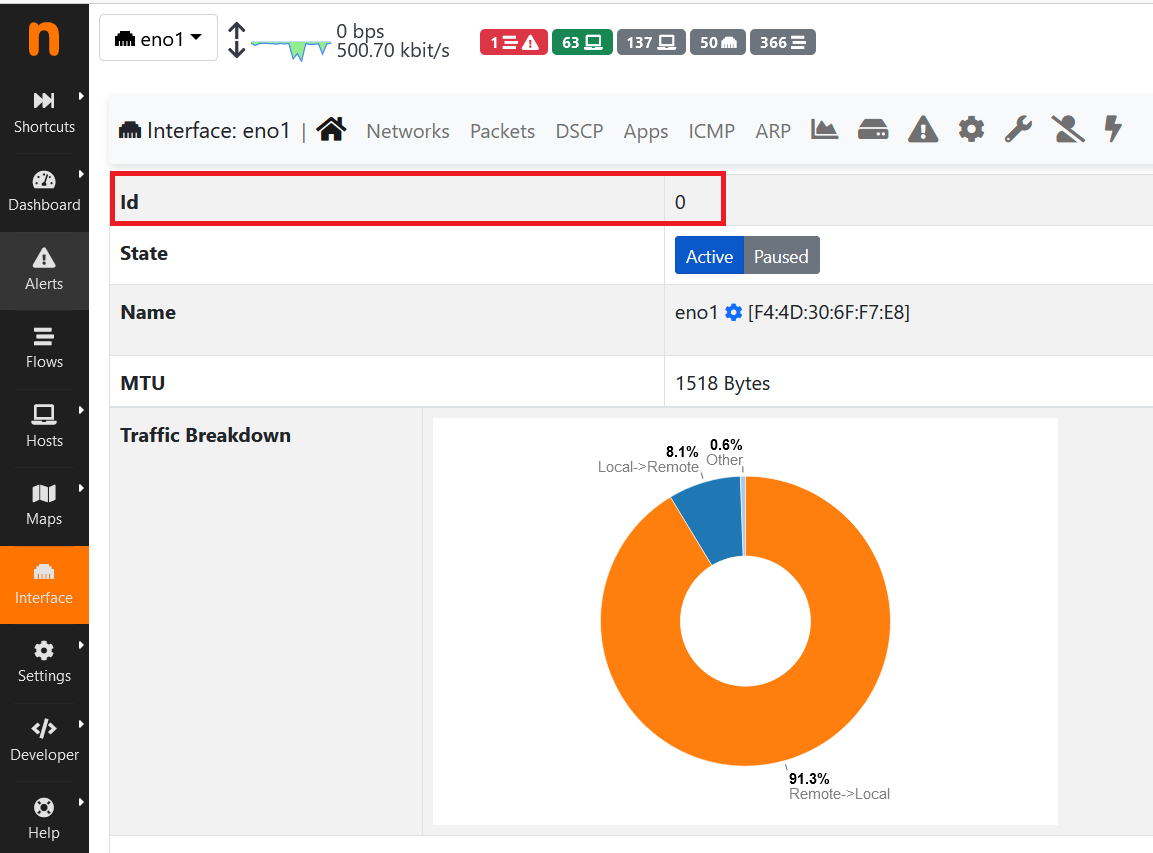Expand the Settings sidebar menu
The image size is (1153, 853).
pyautogui.click(x=44, y=660)
